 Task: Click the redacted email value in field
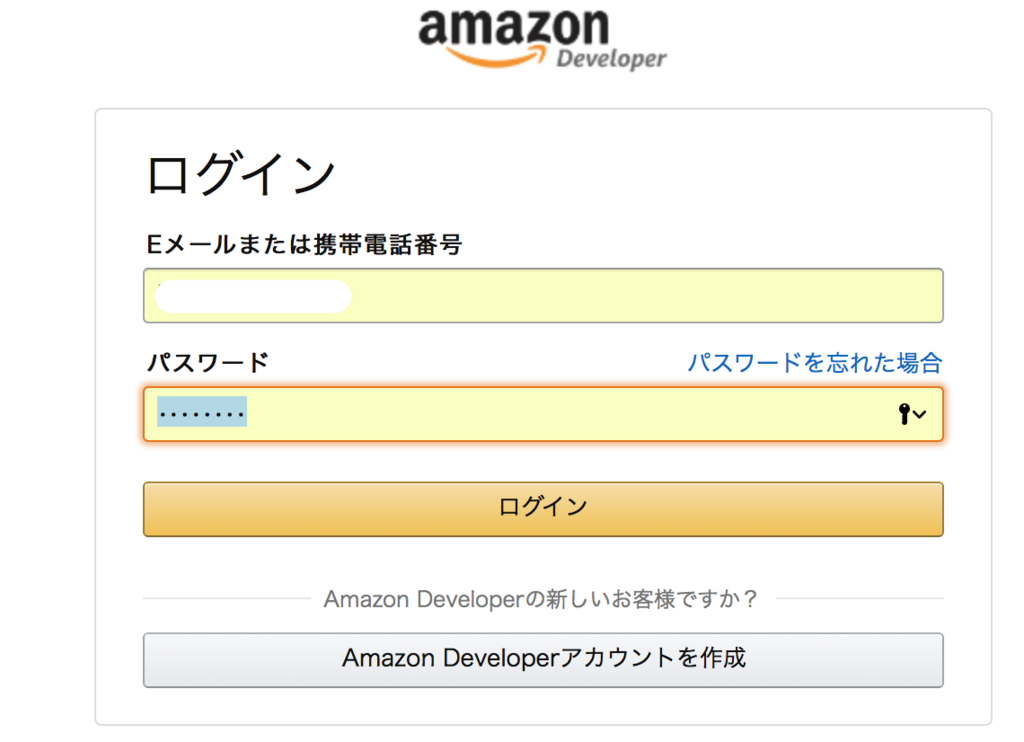click(253, 297)
